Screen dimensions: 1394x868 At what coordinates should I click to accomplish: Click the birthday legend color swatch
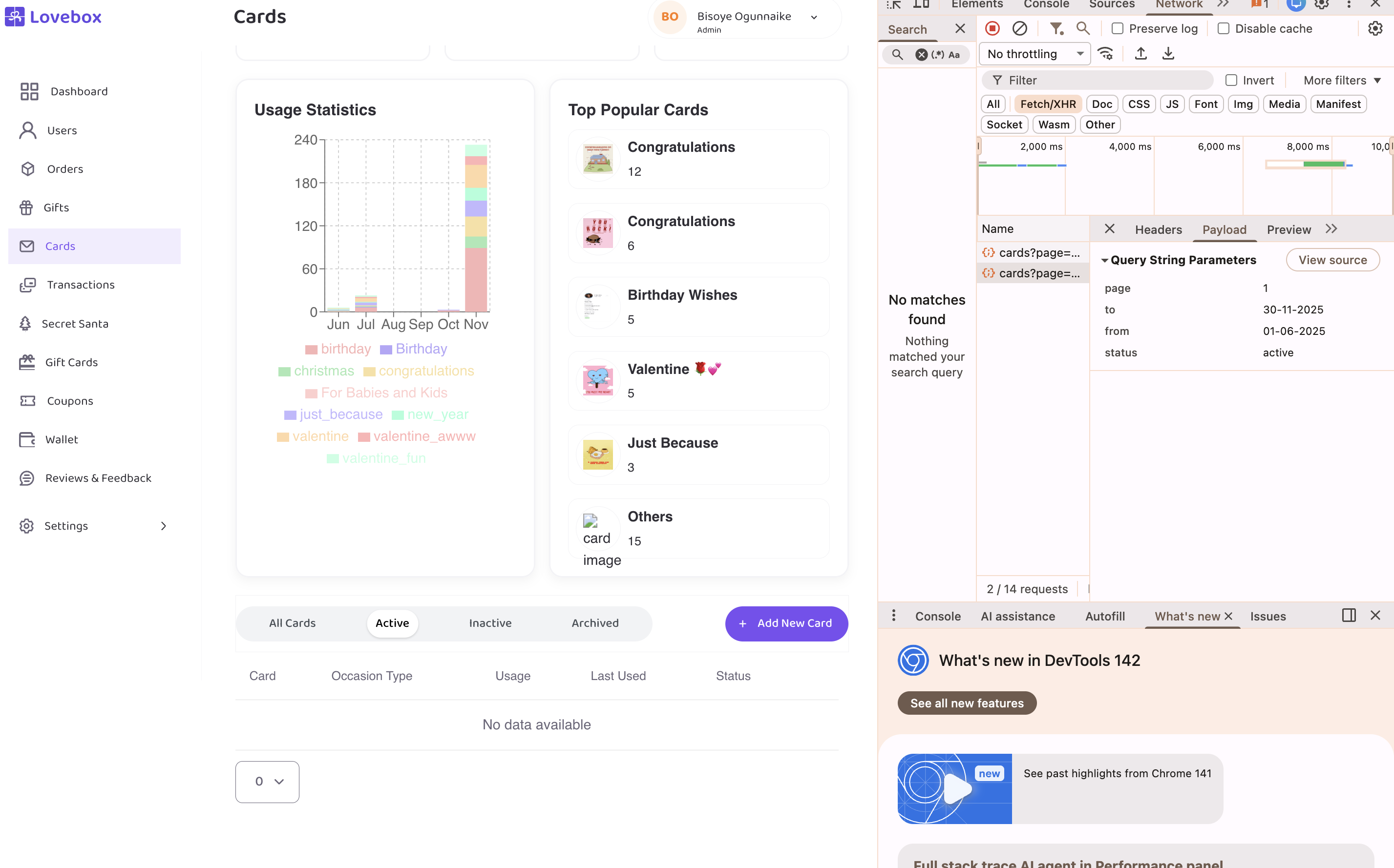(x=311, y=350)
